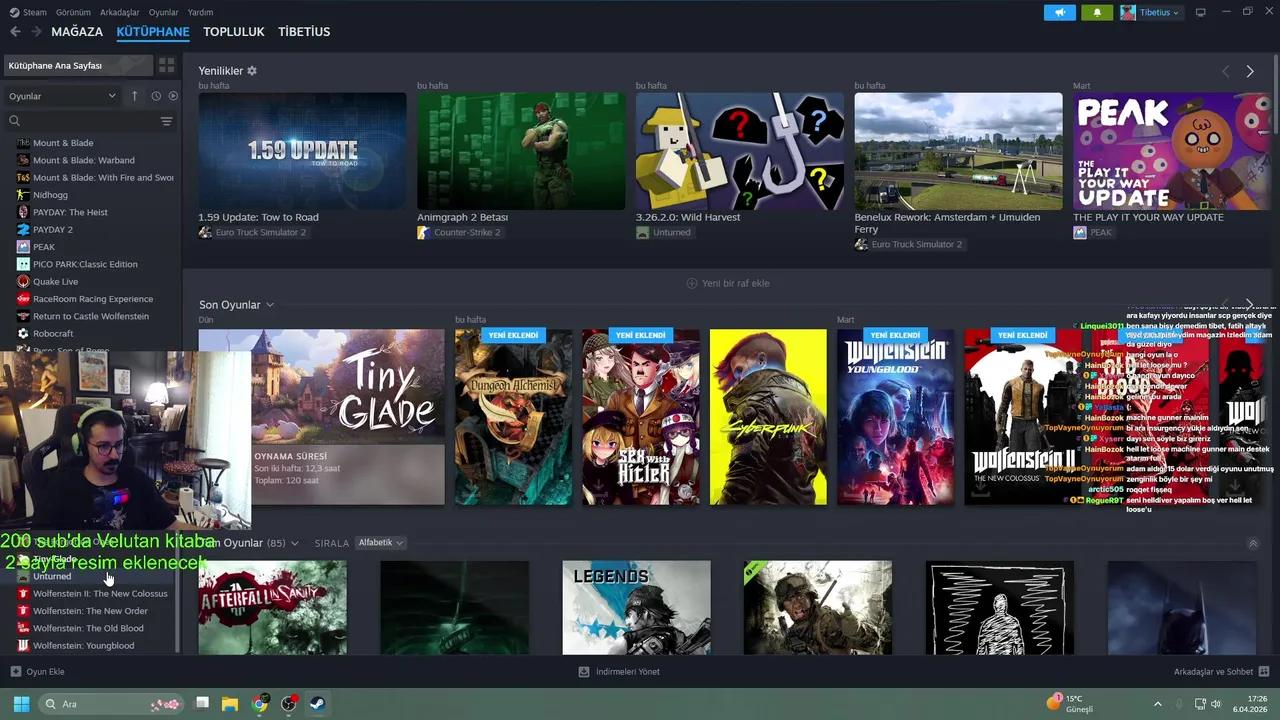
Task: Open the TIBETIUS profile tab
Action: click(x=304, y=32)
